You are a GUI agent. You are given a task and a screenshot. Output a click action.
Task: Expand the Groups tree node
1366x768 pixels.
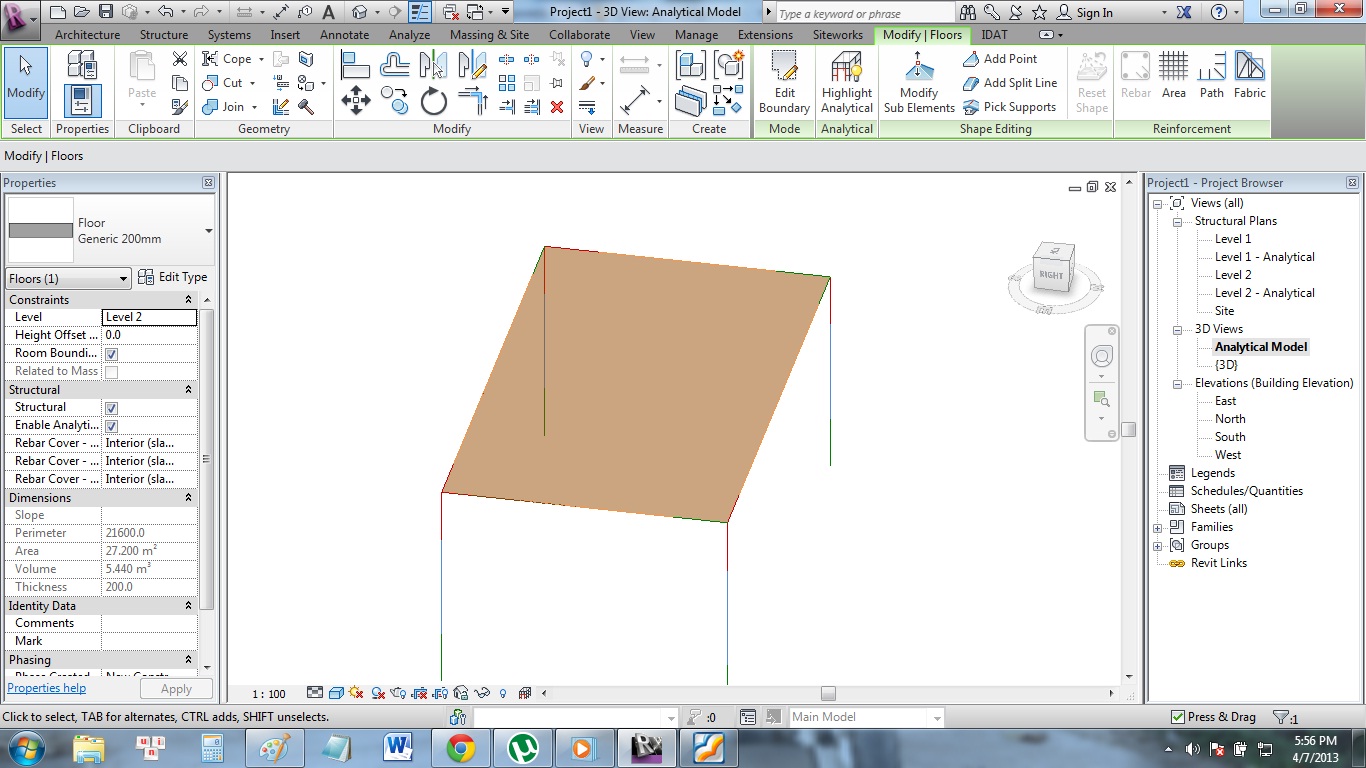tap(1158, 545)
